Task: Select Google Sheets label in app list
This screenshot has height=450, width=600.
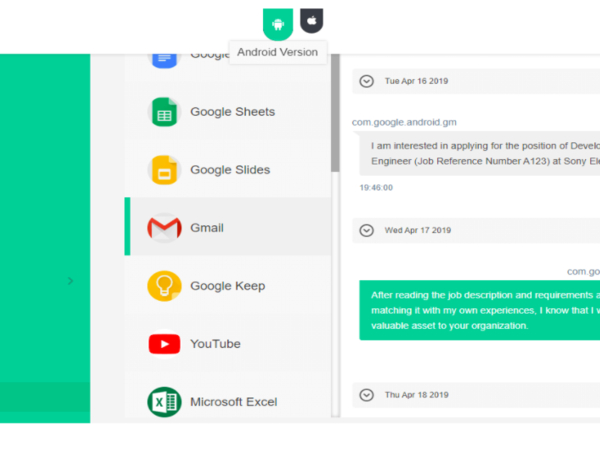Action: click(x=233, y=112)
